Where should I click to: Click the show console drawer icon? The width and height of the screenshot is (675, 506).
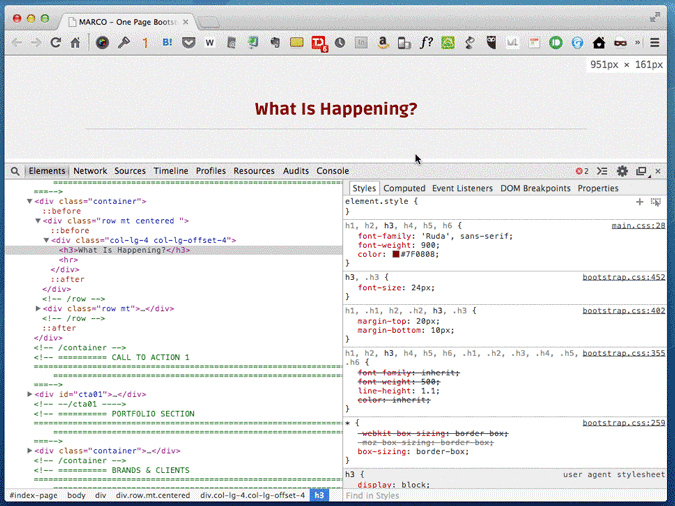(x=603, y=171)
